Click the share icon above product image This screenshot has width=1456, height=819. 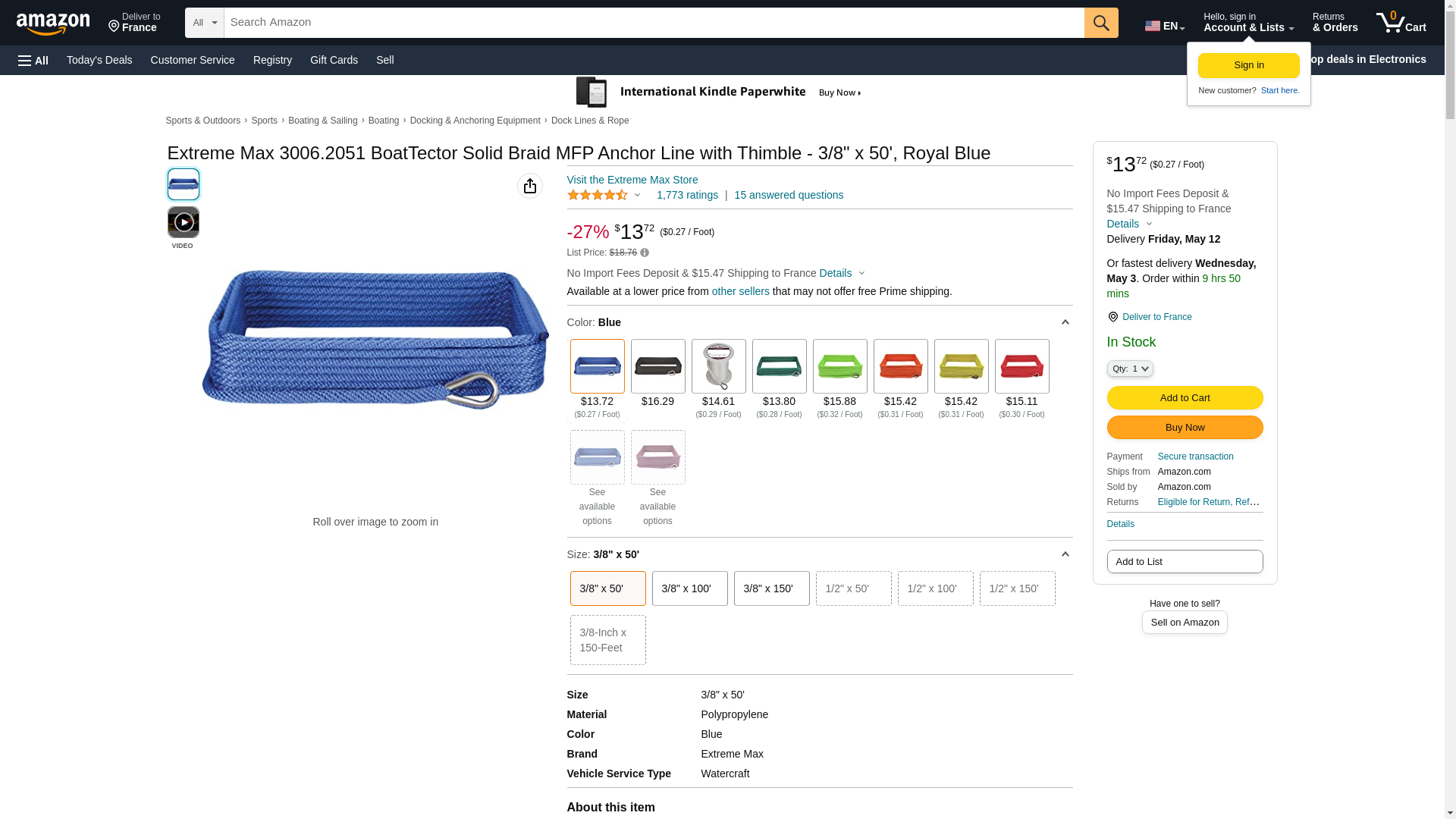[529, 186]
